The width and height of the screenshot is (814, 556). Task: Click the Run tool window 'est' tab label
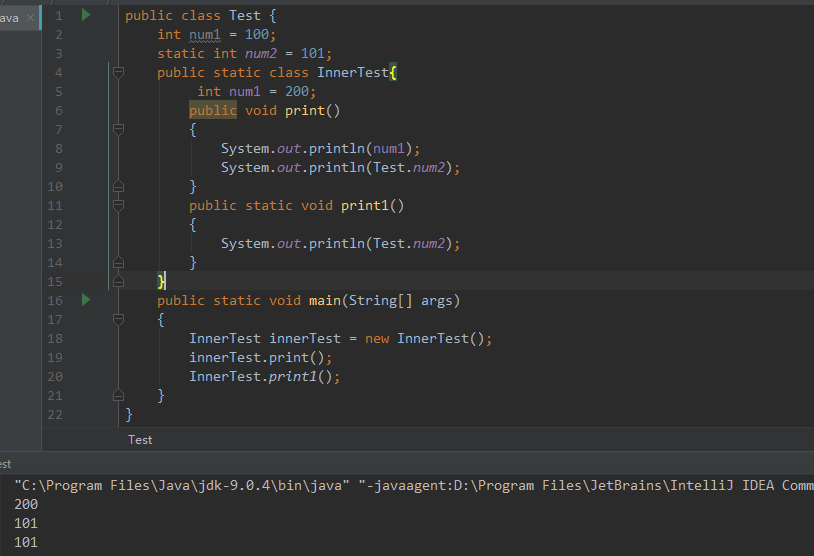pos(5,464)
